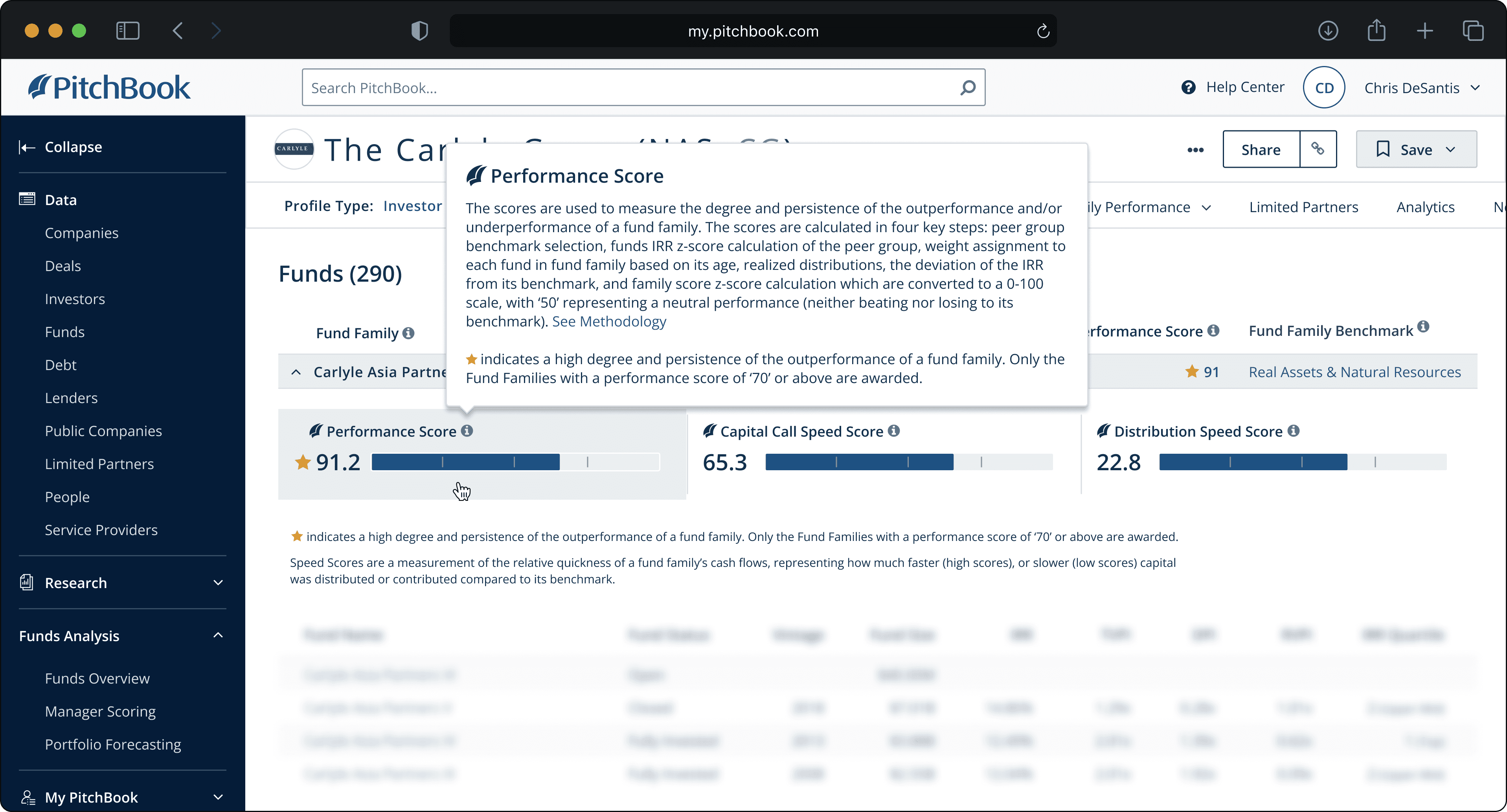Image resolution: width=1507 pixels, height=812 pixels.
Task: Open Manager Scoring in the sidebar
Action: (100, 711)
